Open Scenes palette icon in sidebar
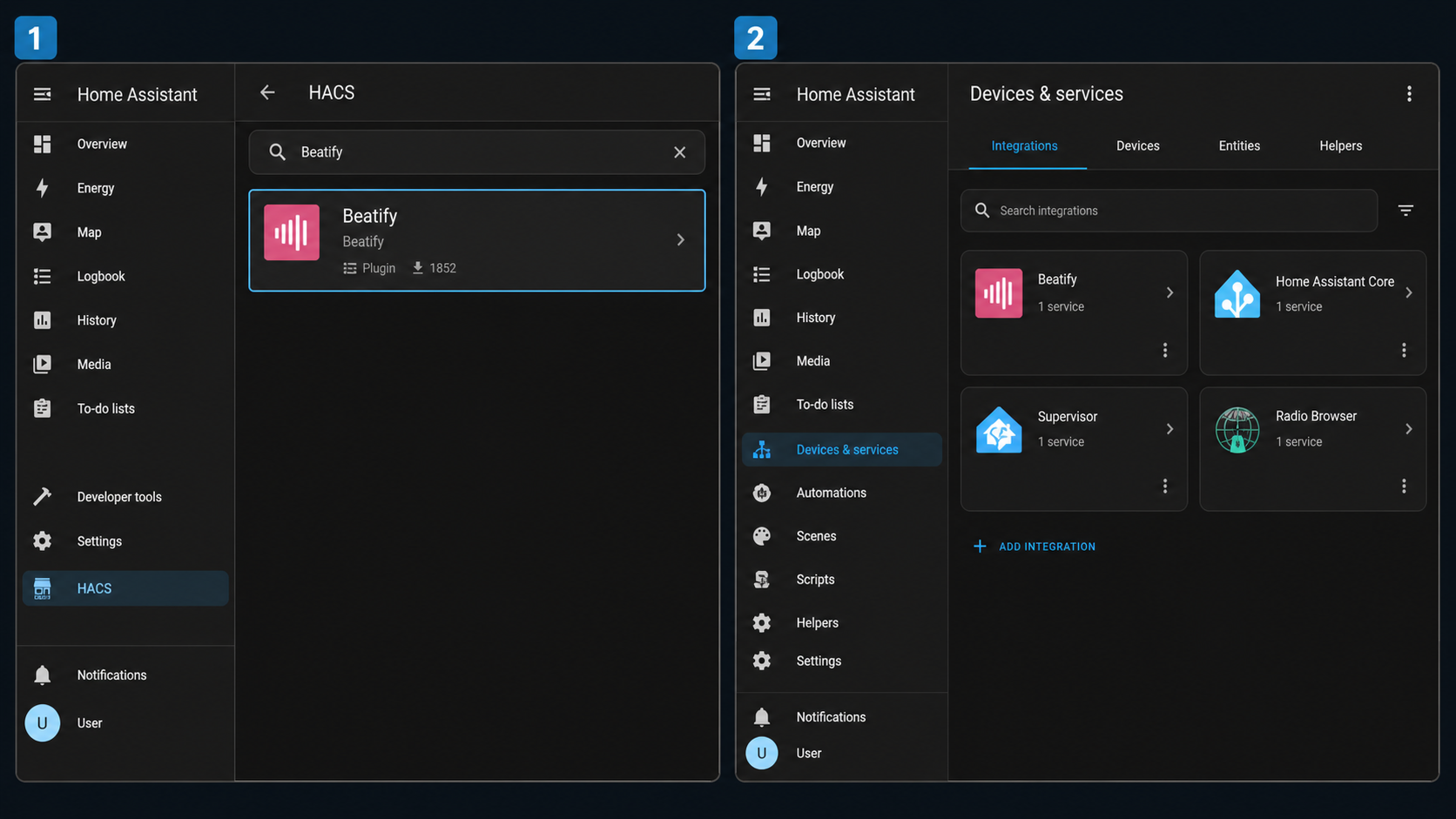 click(x=762, y=536)
